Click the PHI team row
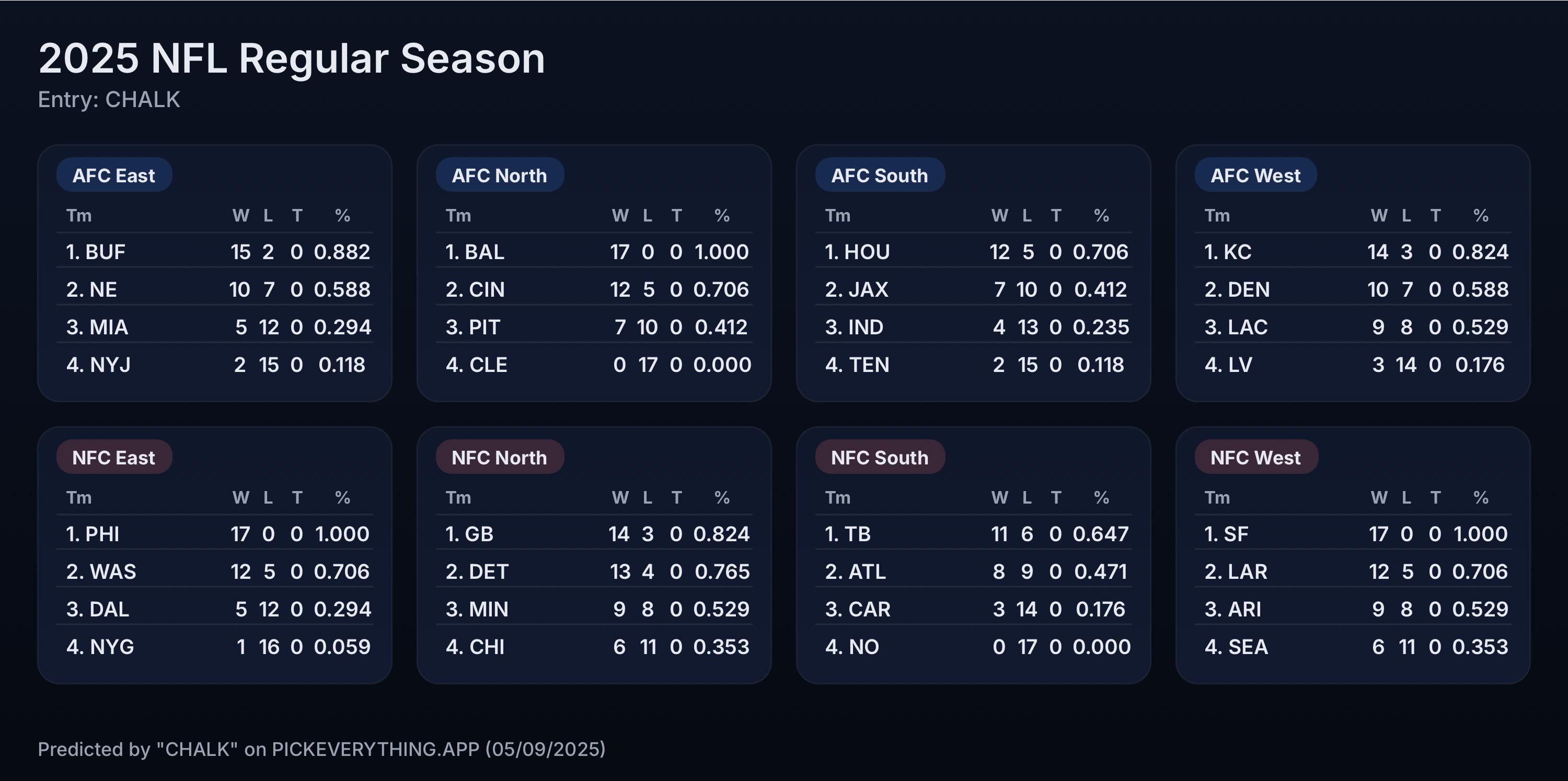Viewport: 1568px width, 781px height. click(x=214, y=534)
